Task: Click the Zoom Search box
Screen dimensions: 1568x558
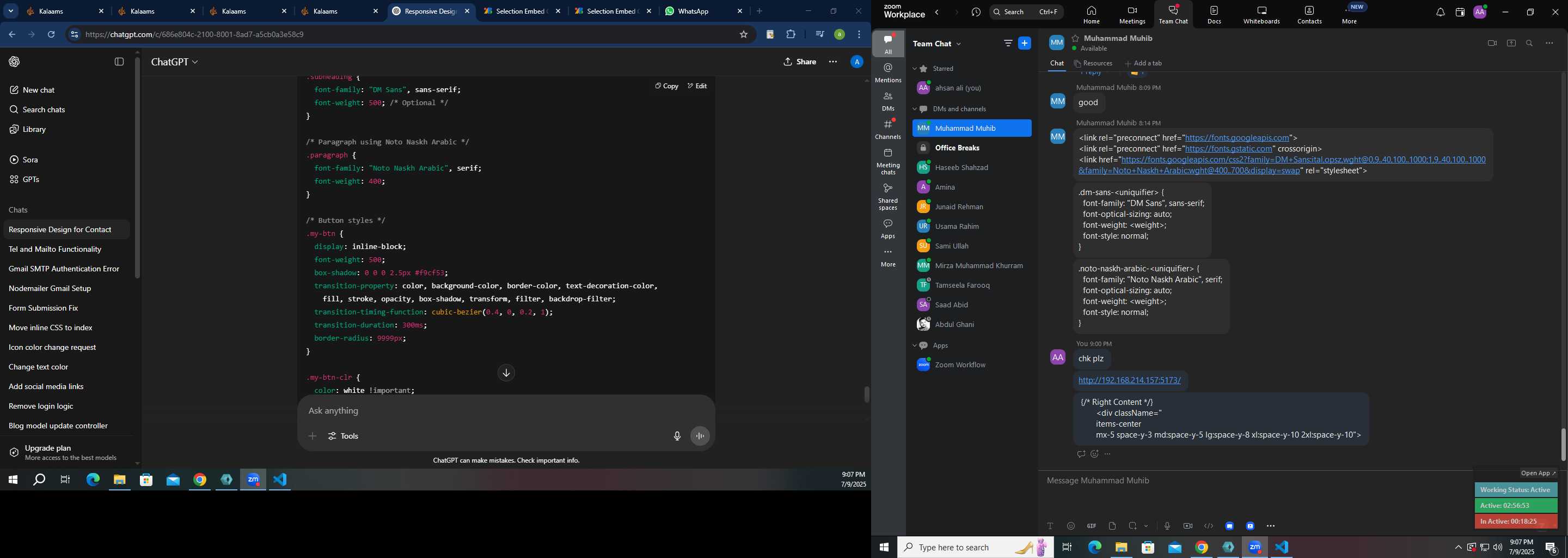Action: click(x=1026, y=12)
